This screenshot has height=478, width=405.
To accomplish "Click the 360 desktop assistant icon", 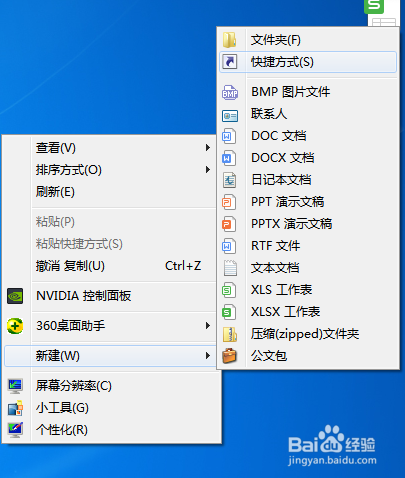I will tap(15, 326).
